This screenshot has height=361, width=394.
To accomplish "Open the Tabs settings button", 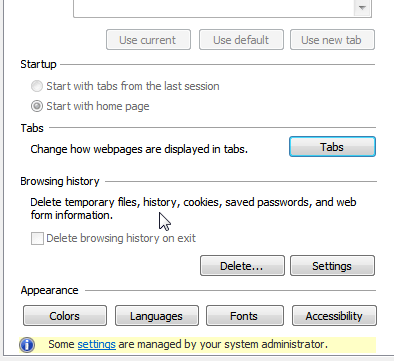I will pyautogui.click(x=332, y=147).
